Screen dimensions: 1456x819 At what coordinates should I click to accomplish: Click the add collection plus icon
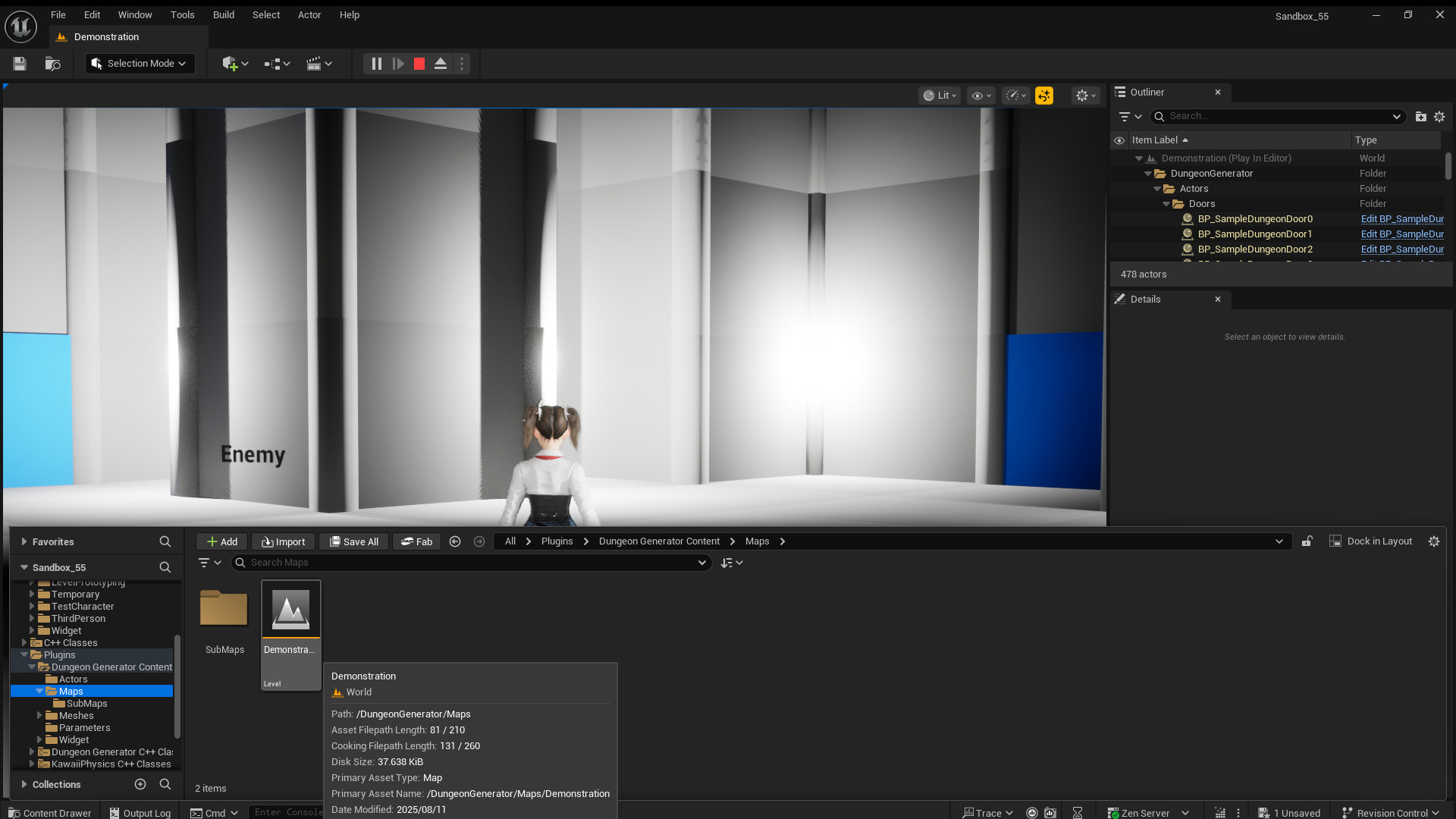tap(140, 784)
